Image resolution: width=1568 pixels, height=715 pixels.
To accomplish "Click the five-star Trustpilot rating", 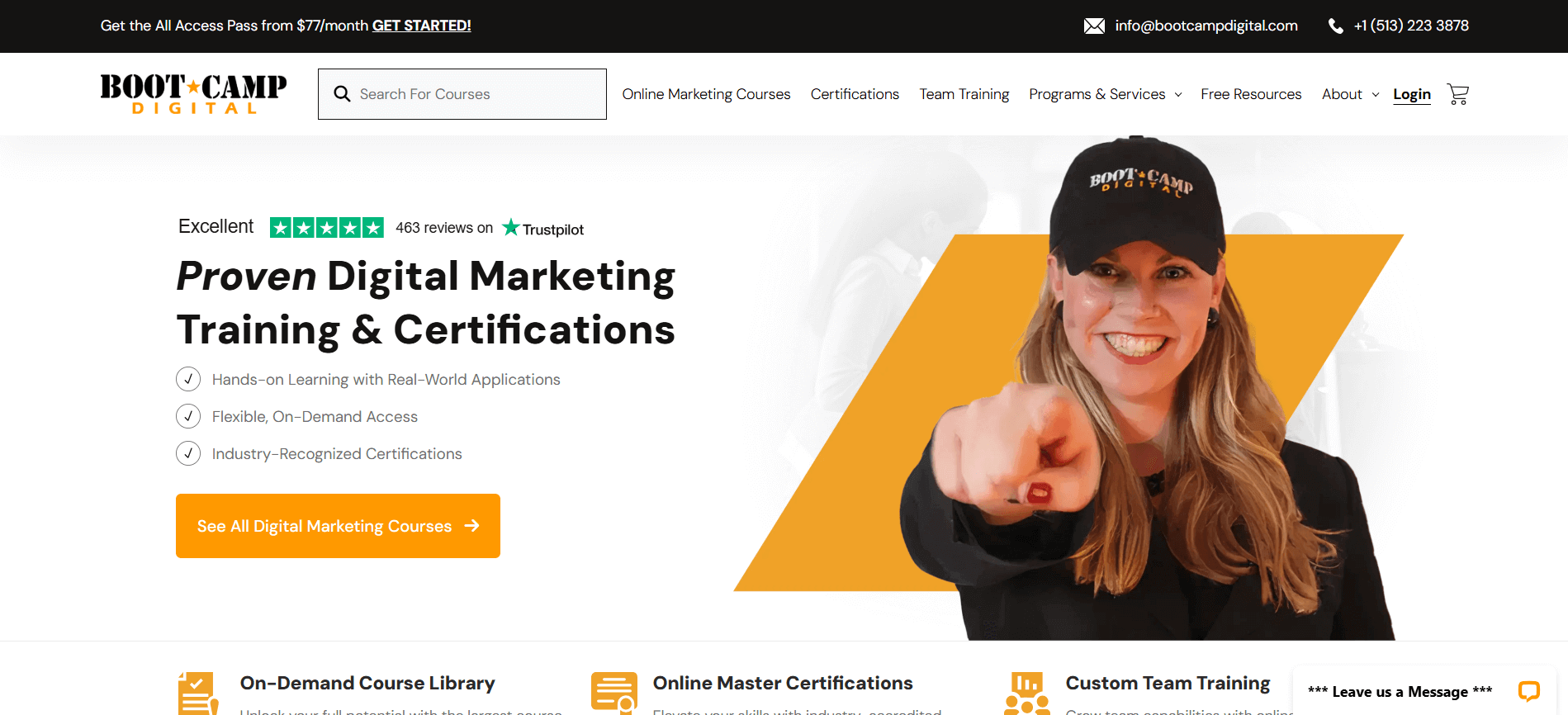I will point(327,228).
